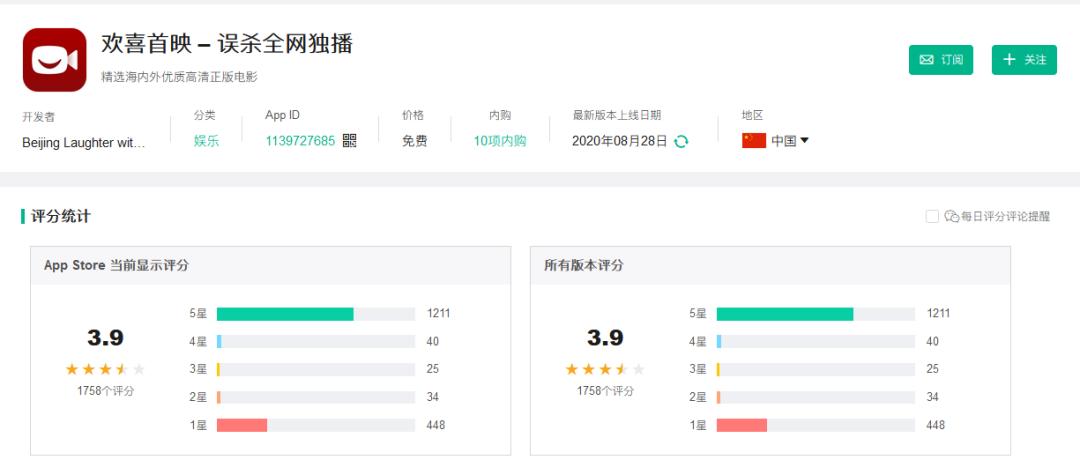The height and width of the screenshot is (475, 1080).
Task: Click the QR code icon beside App ID
Action: tap(349, 141)
